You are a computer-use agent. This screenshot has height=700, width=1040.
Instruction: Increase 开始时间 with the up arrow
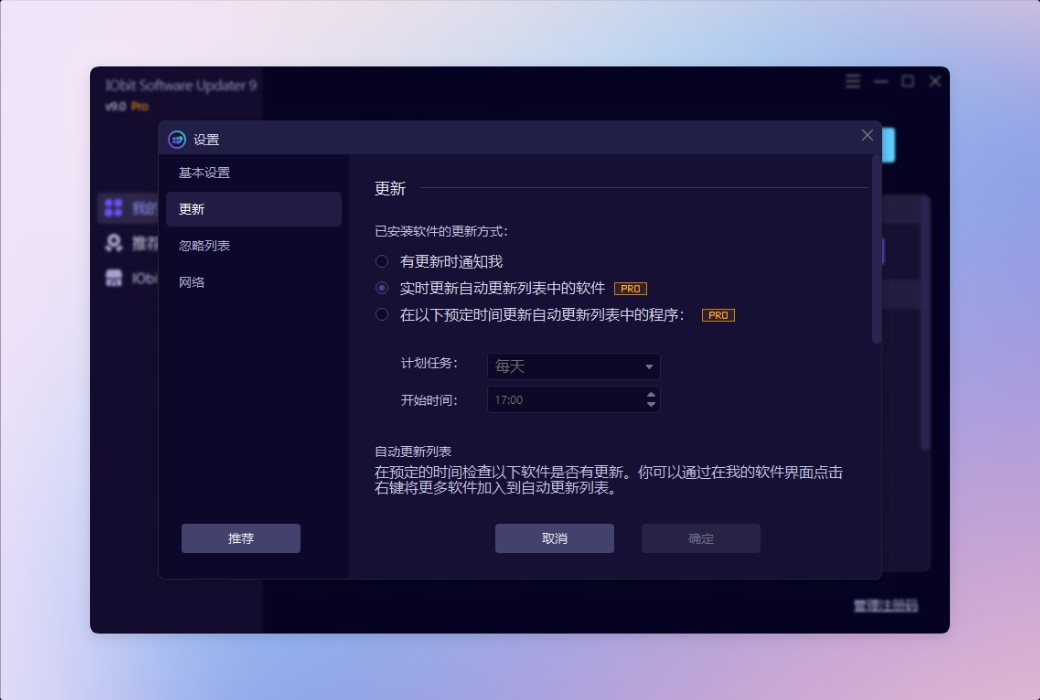(x=651, y=395)
